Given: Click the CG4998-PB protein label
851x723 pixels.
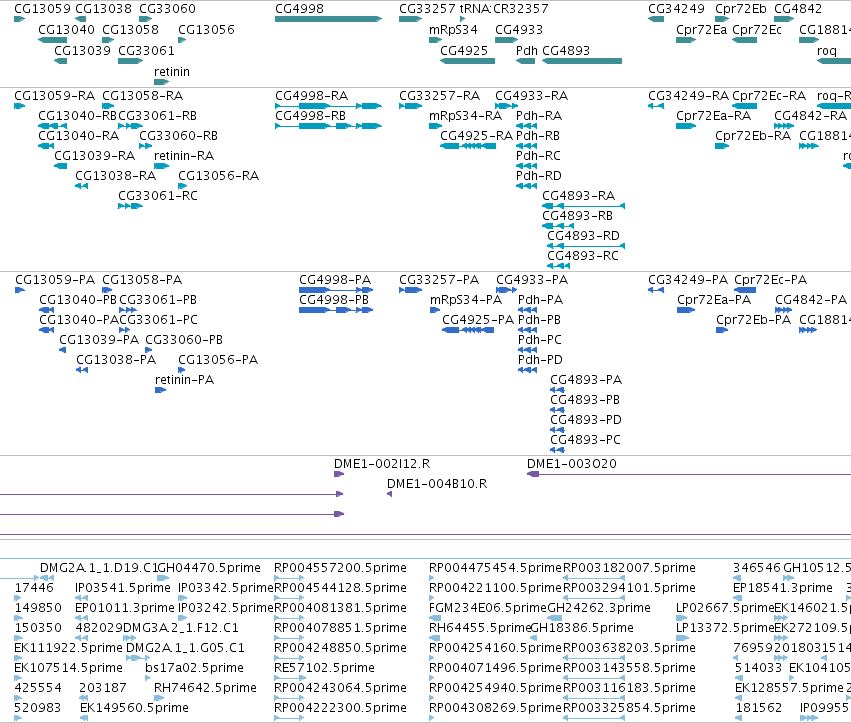Looking at the screenshot, I should tap(334, 300).
